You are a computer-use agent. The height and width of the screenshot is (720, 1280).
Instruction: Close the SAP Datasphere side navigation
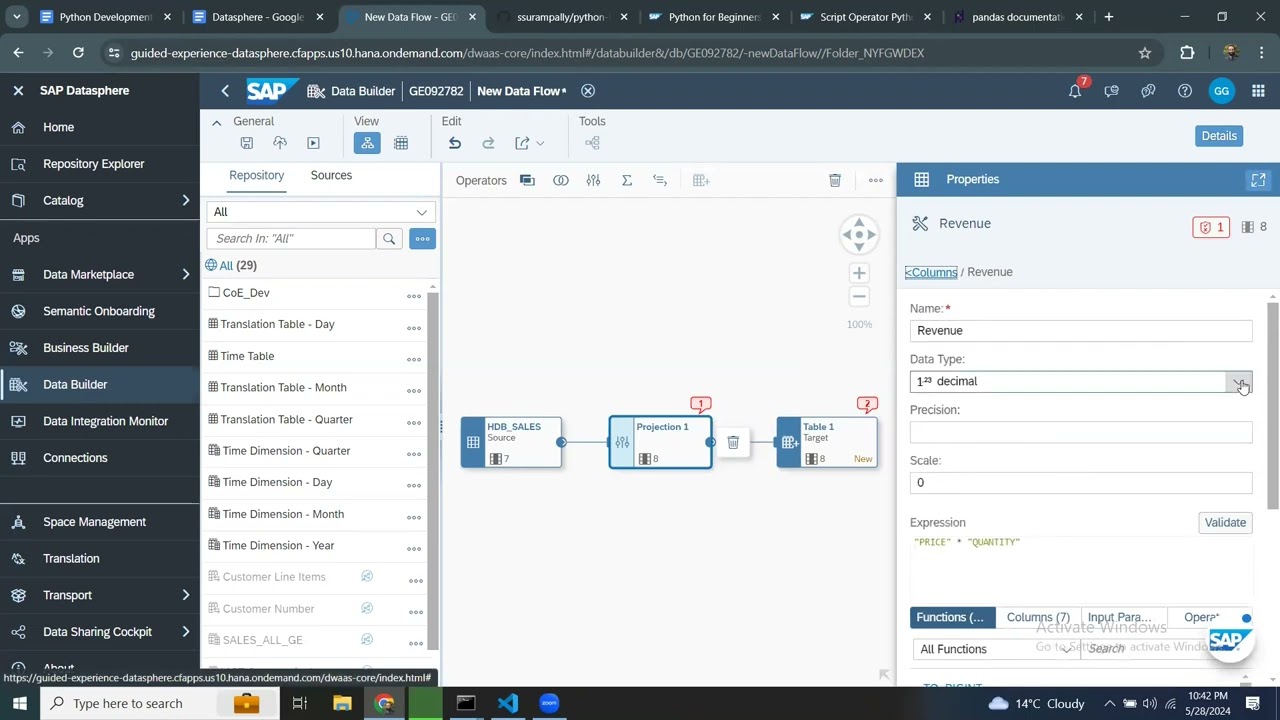pos(18,91)
